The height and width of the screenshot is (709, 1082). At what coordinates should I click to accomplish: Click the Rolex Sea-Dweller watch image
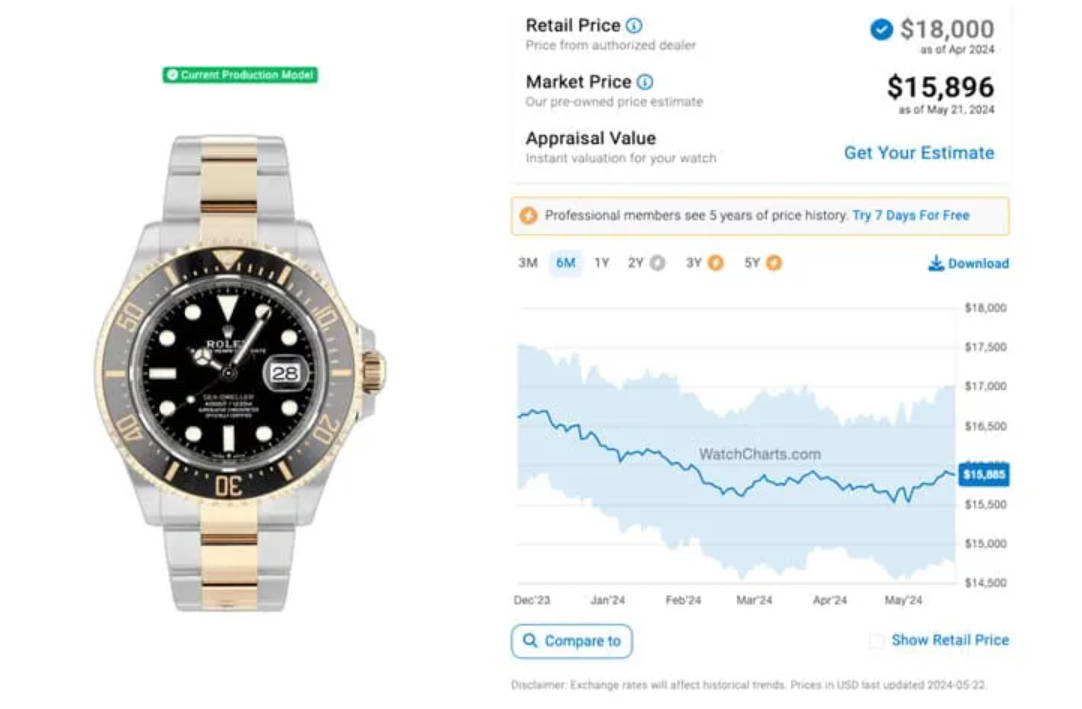pos(239,373)
